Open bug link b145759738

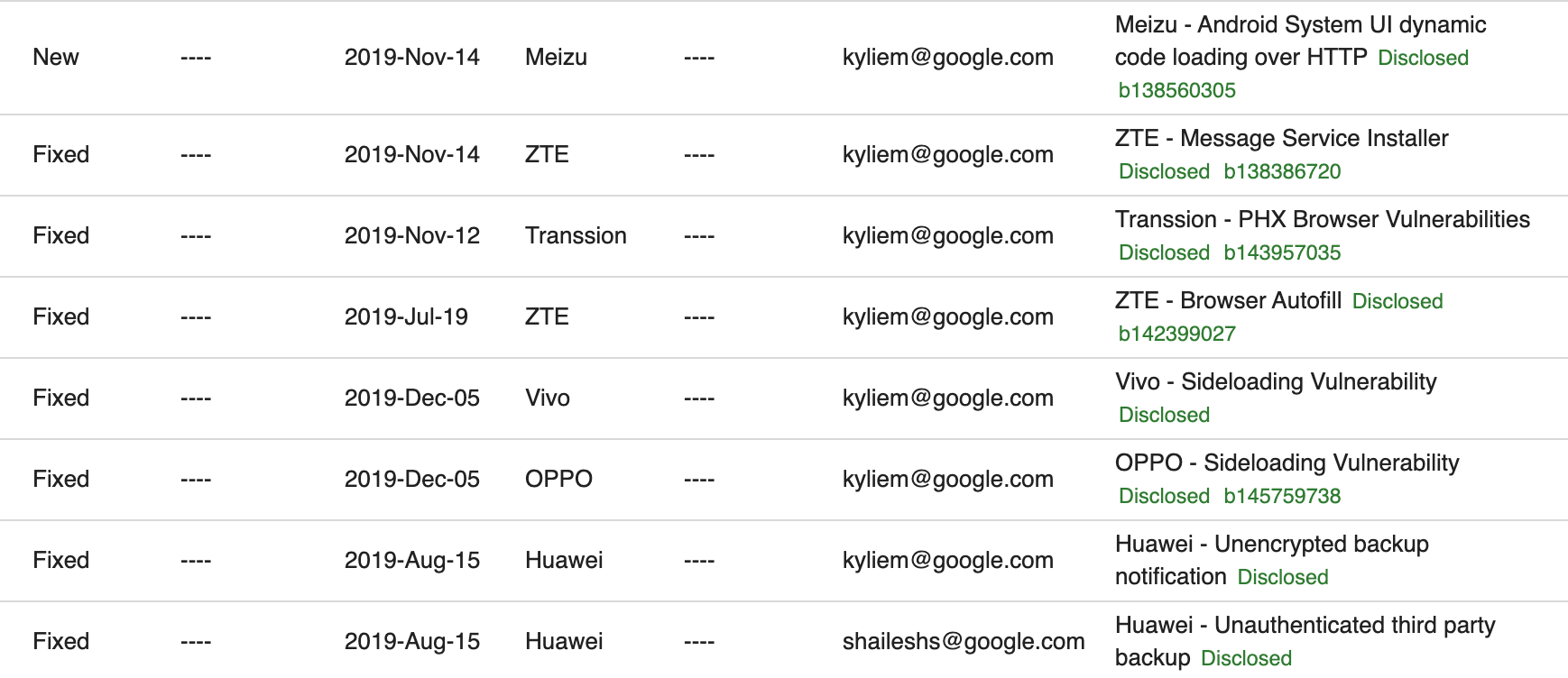1282,496
